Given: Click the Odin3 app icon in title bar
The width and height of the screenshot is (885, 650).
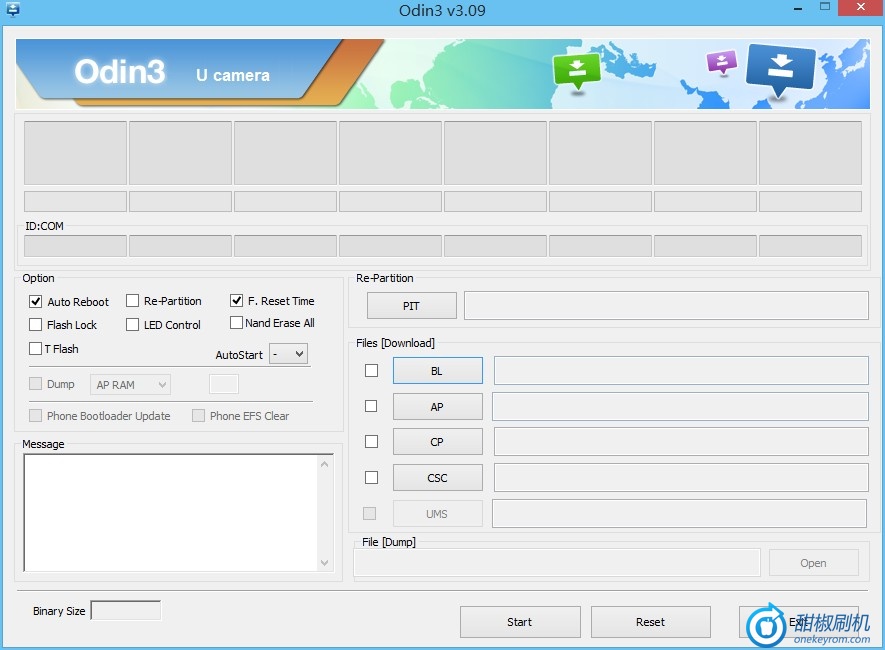Looking at the screenshot, I should (x=13, y=9).
